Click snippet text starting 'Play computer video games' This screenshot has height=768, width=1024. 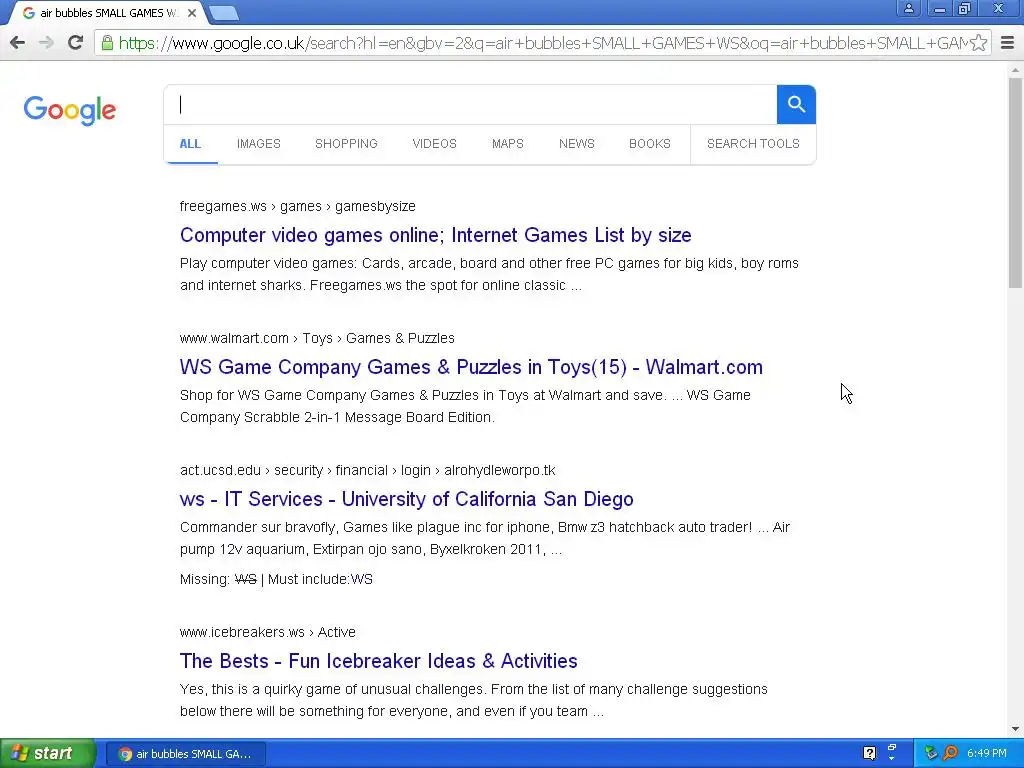point(489,274)
